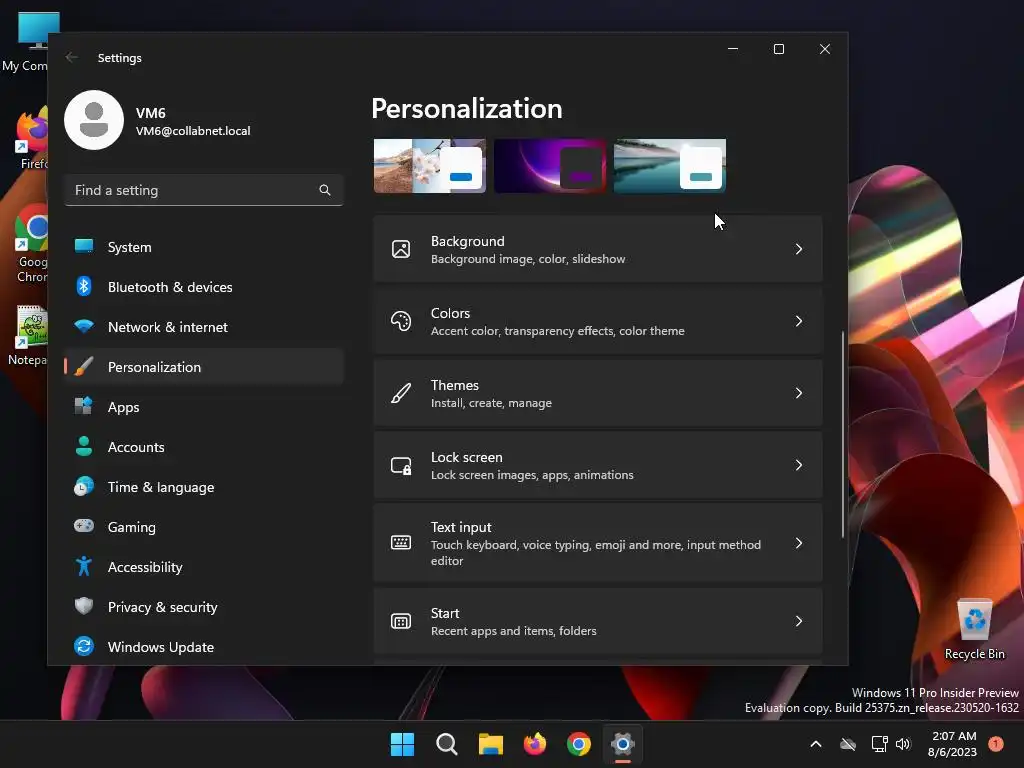Click the 'Lock screen images, apps, animations' text
1024x768 pixels.
532,475
